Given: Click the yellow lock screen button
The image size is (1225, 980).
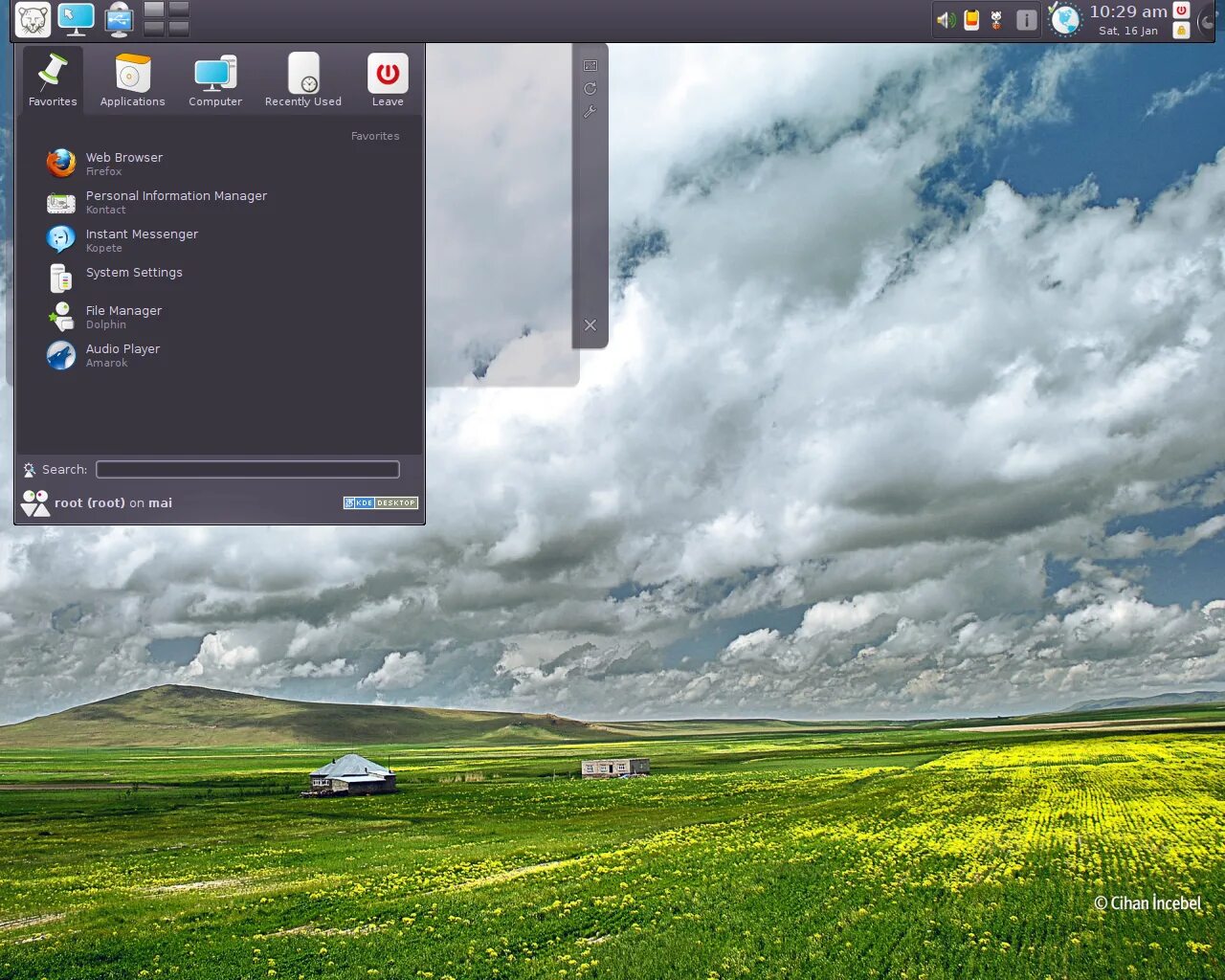Looking at the screenshot, I should tap(1182, 30).
